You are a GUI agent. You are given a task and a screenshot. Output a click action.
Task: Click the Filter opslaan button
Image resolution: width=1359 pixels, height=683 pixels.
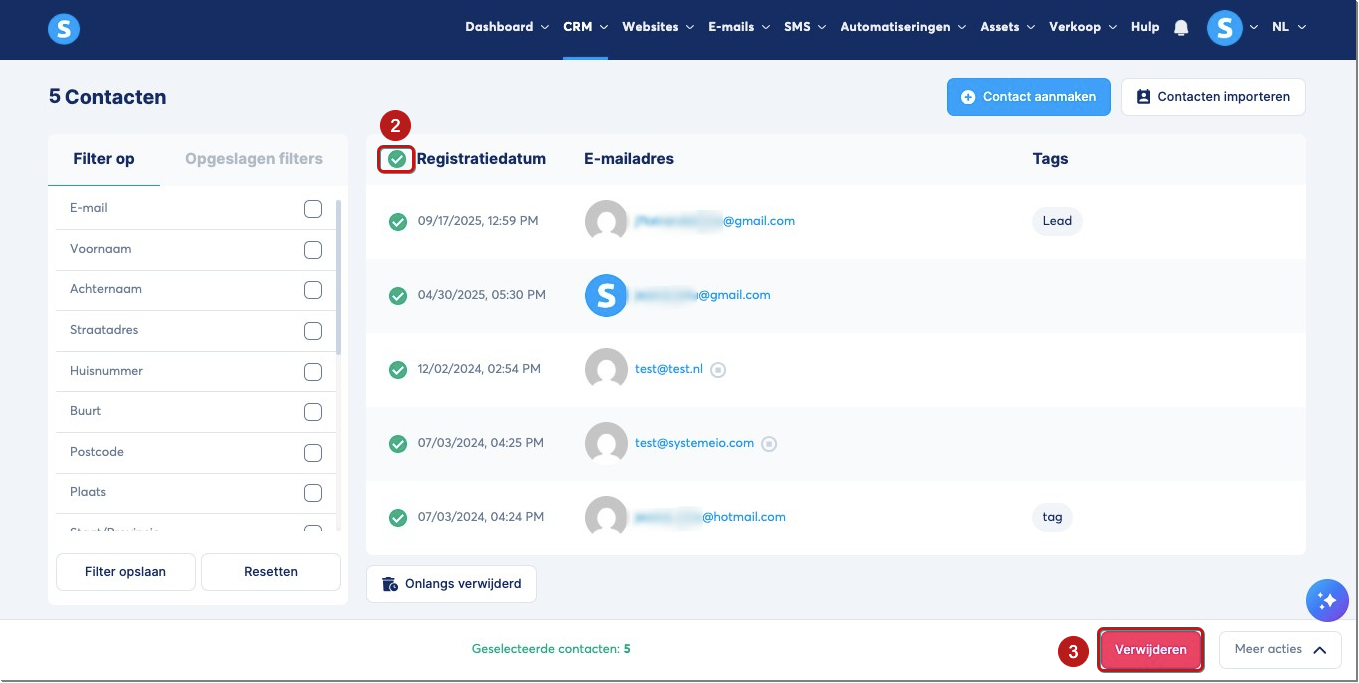point(126,572)
